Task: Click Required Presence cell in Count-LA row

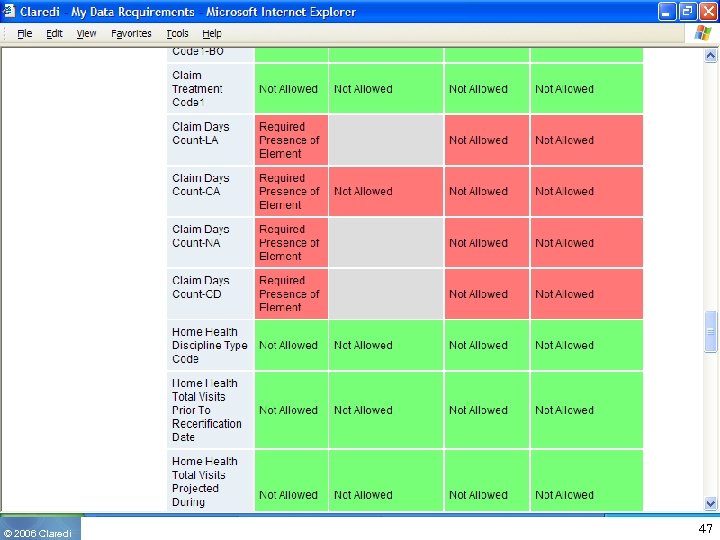Action: click(292, 140)
